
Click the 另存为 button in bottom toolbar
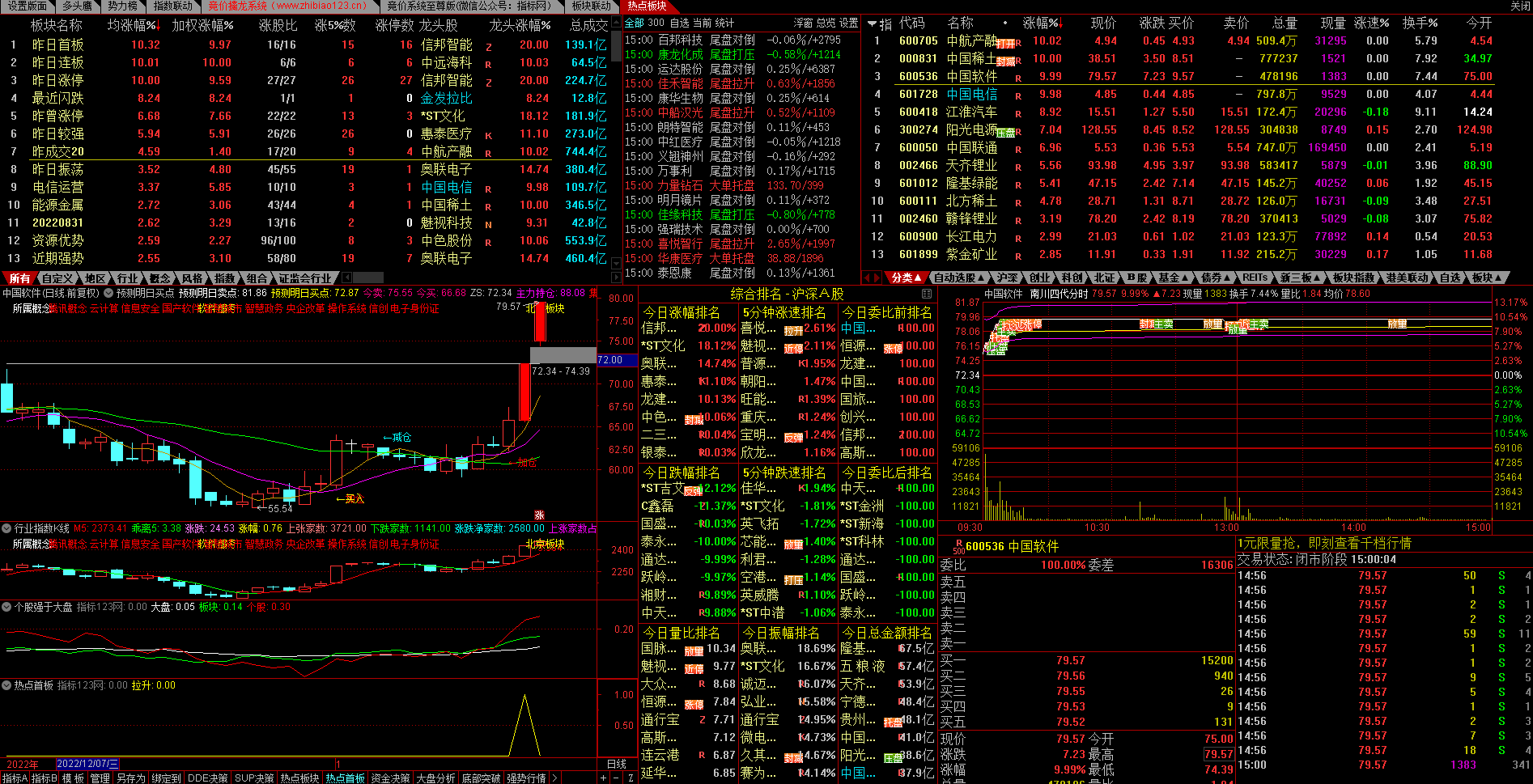(130, 778)
